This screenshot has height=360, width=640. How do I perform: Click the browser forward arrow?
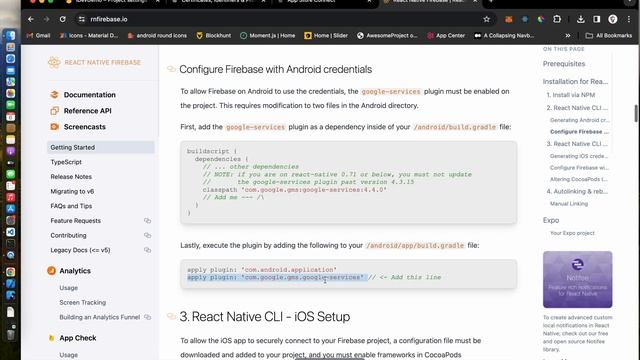click(46, 19)
